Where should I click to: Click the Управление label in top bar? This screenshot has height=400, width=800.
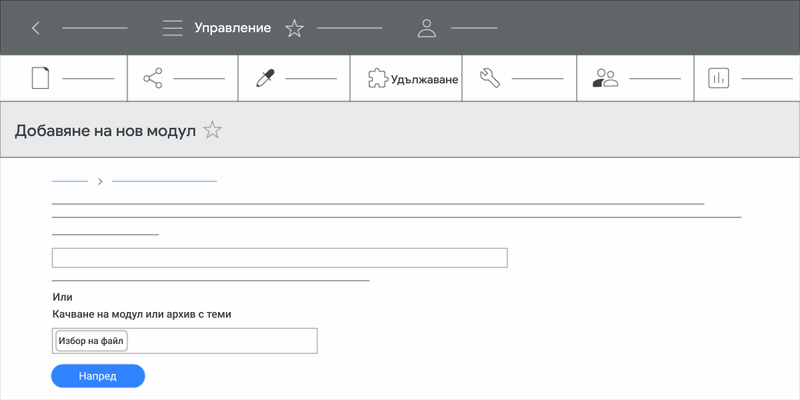(233, 28)
